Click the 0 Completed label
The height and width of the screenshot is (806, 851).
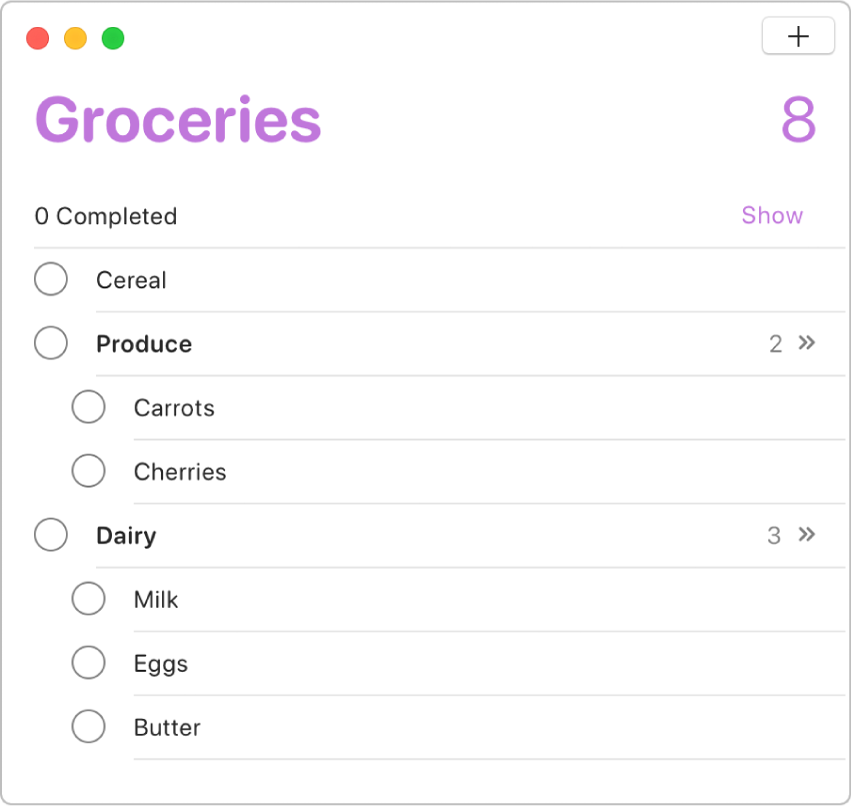[x=106, y=216]
